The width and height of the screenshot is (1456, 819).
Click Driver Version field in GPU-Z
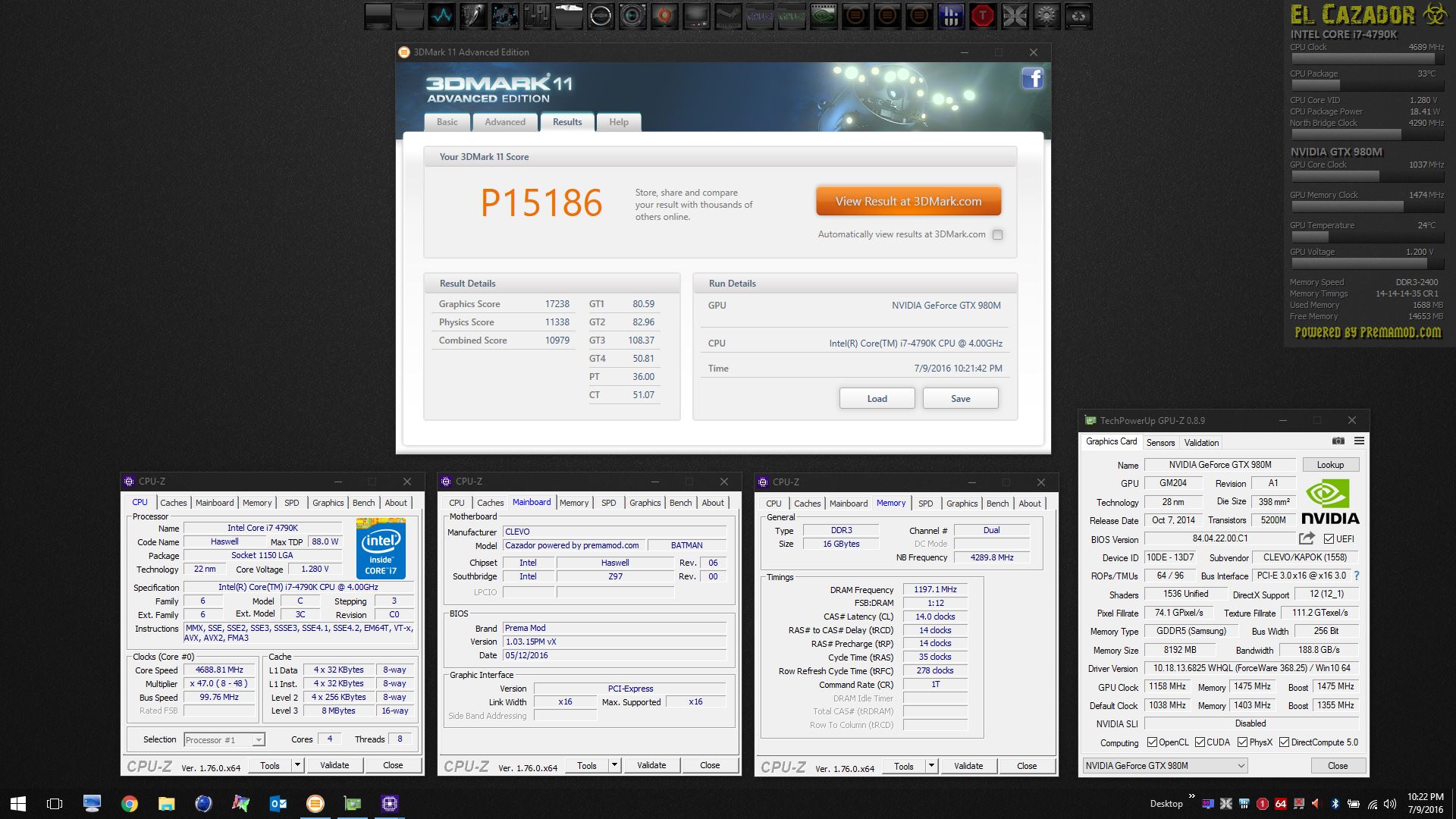click(1251, 668)
